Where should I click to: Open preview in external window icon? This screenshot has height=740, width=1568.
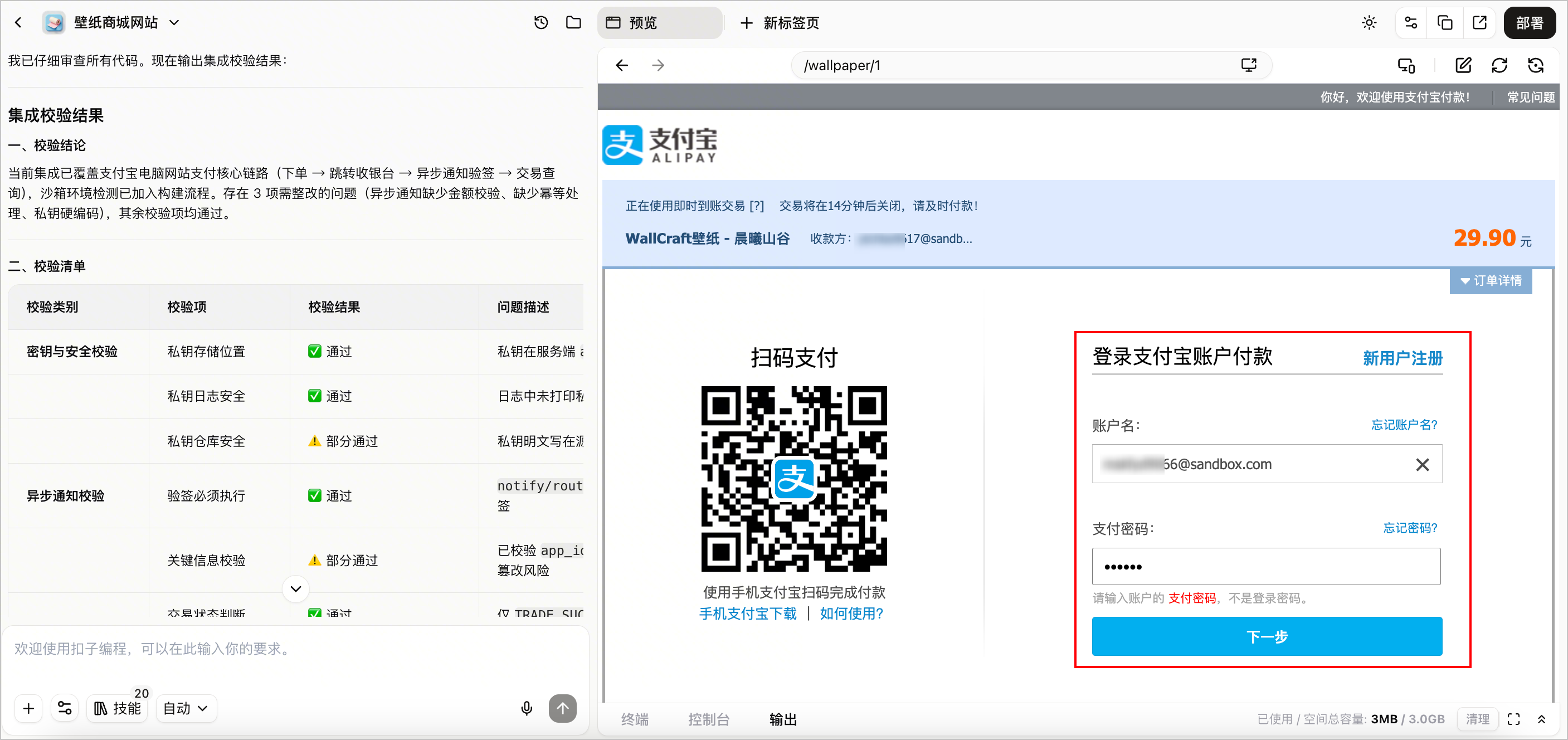tap(1479, 23)
